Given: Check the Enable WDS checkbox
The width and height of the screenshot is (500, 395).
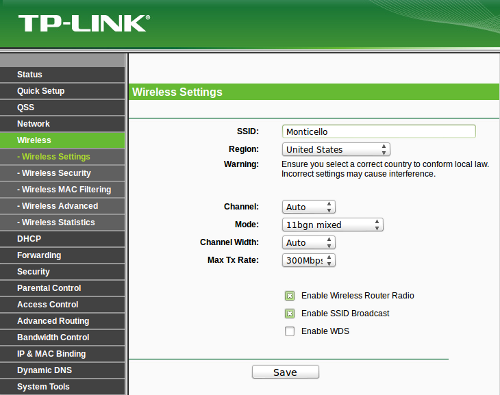Looking at the screenshot, I should (290, 331).
